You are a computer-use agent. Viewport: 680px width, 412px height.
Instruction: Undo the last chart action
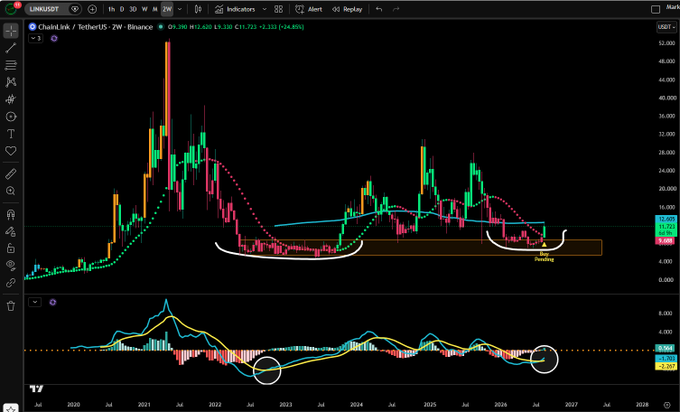[x=379, y=9]
